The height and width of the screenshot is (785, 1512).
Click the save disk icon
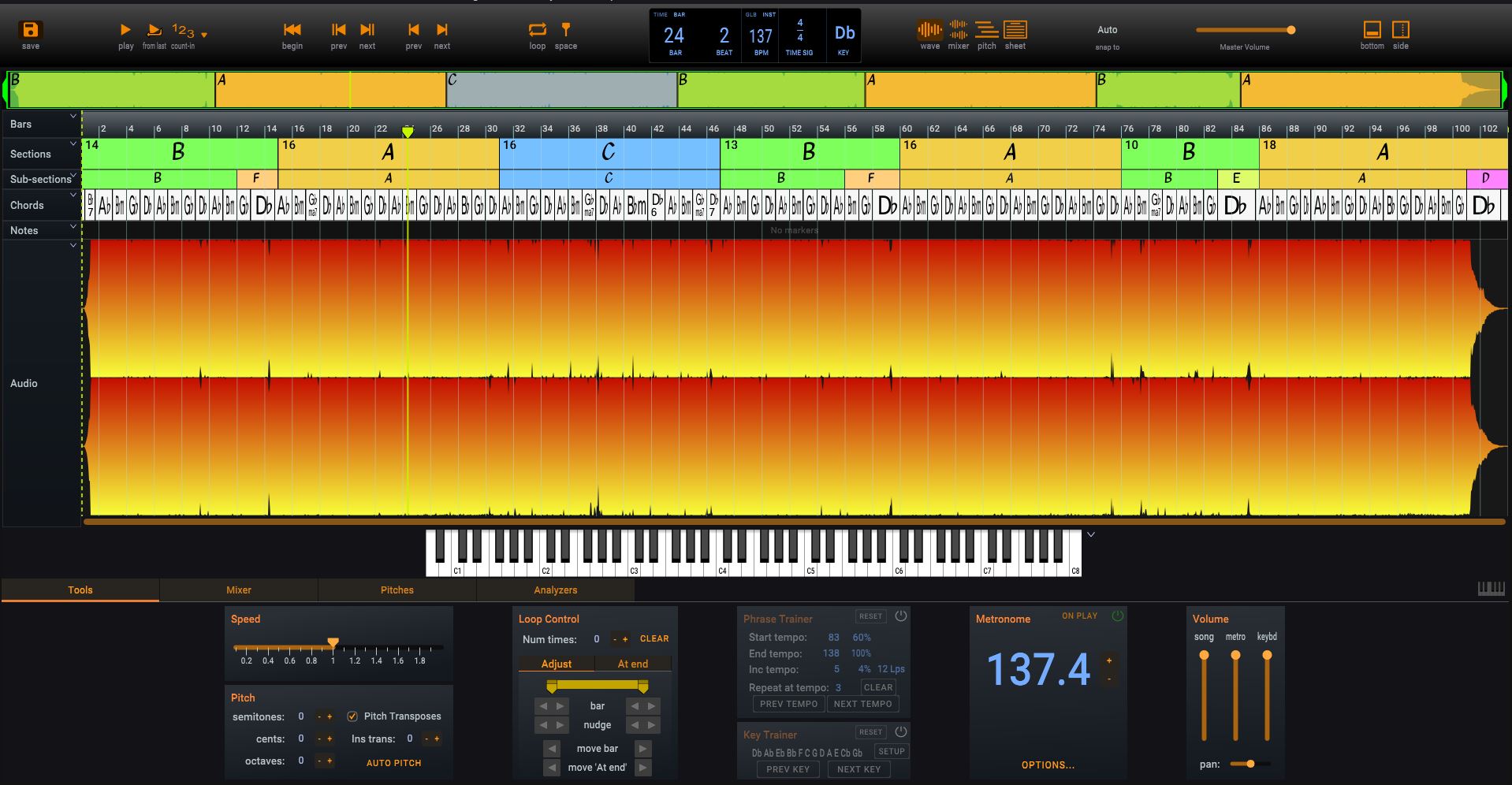pos(30,30)
